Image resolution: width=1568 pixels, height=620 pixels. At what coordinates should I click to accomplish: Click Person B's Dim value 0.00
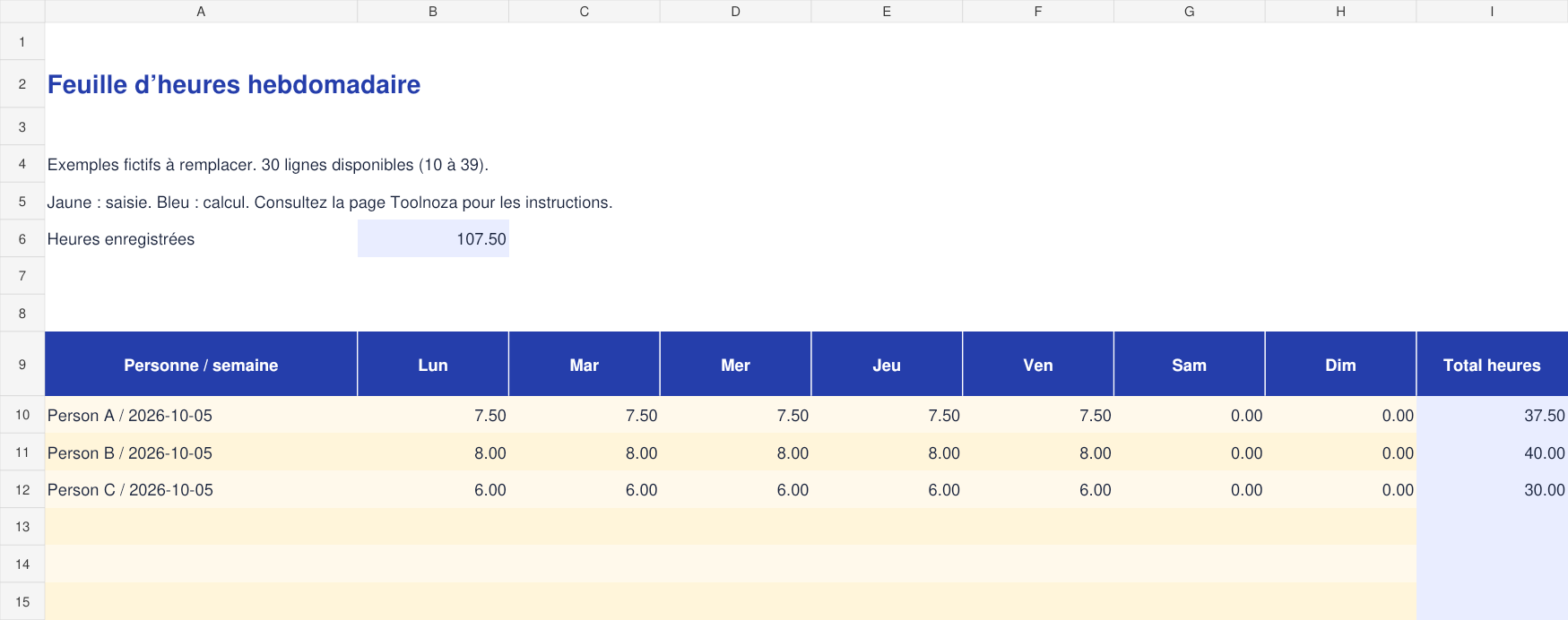(x=1340, y=453)
